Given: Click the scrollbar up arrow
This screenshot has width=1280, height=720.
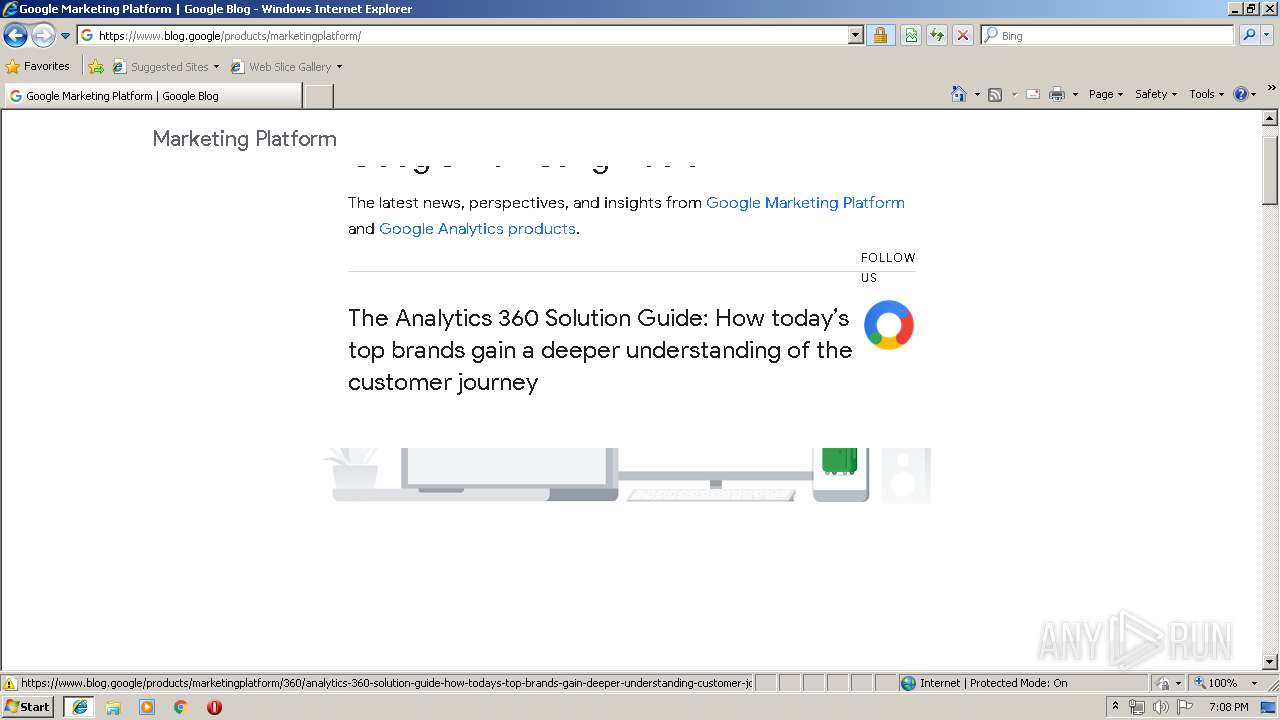Looking at the screenshot, I should (1270, 118).
